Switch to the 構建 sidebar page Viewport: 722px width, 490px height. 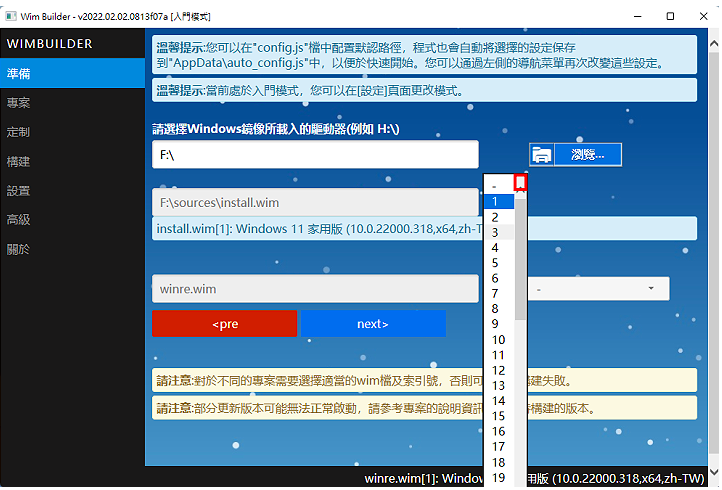72,162
